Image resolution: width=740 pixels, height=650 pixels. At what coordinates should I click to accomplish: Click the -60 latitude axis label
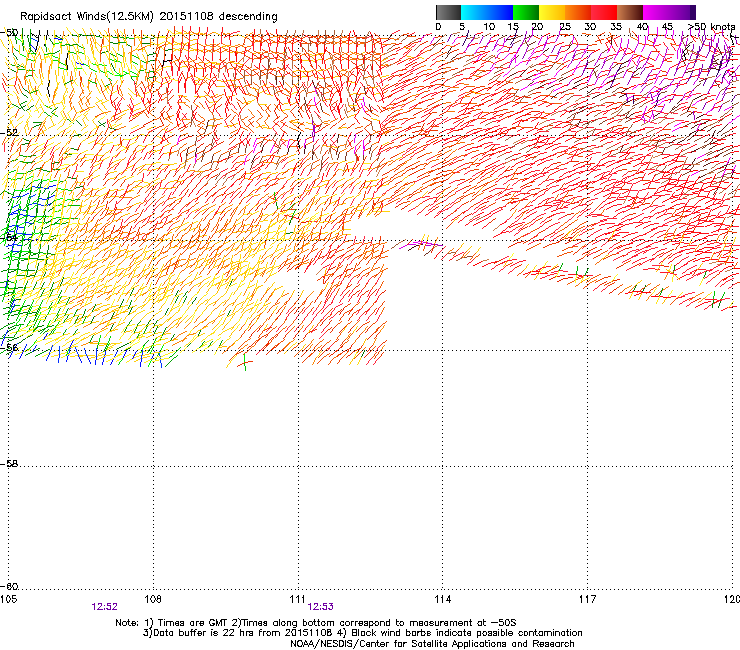click(9, 587)
